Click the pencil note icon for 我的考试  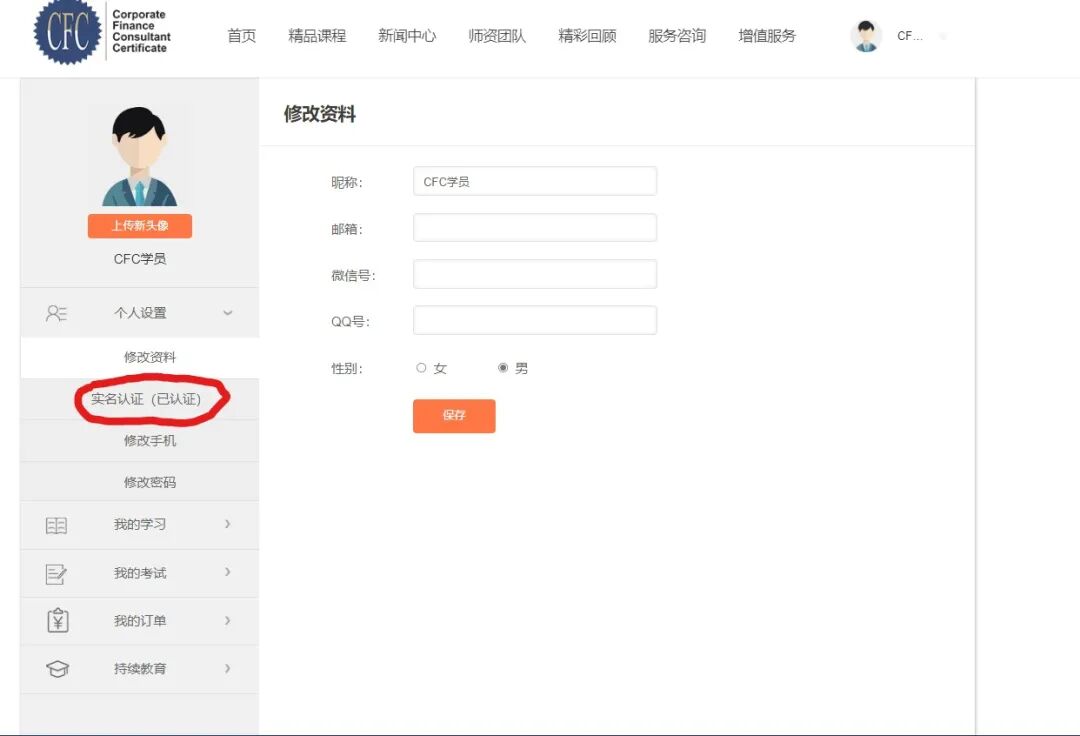point(56,574)
